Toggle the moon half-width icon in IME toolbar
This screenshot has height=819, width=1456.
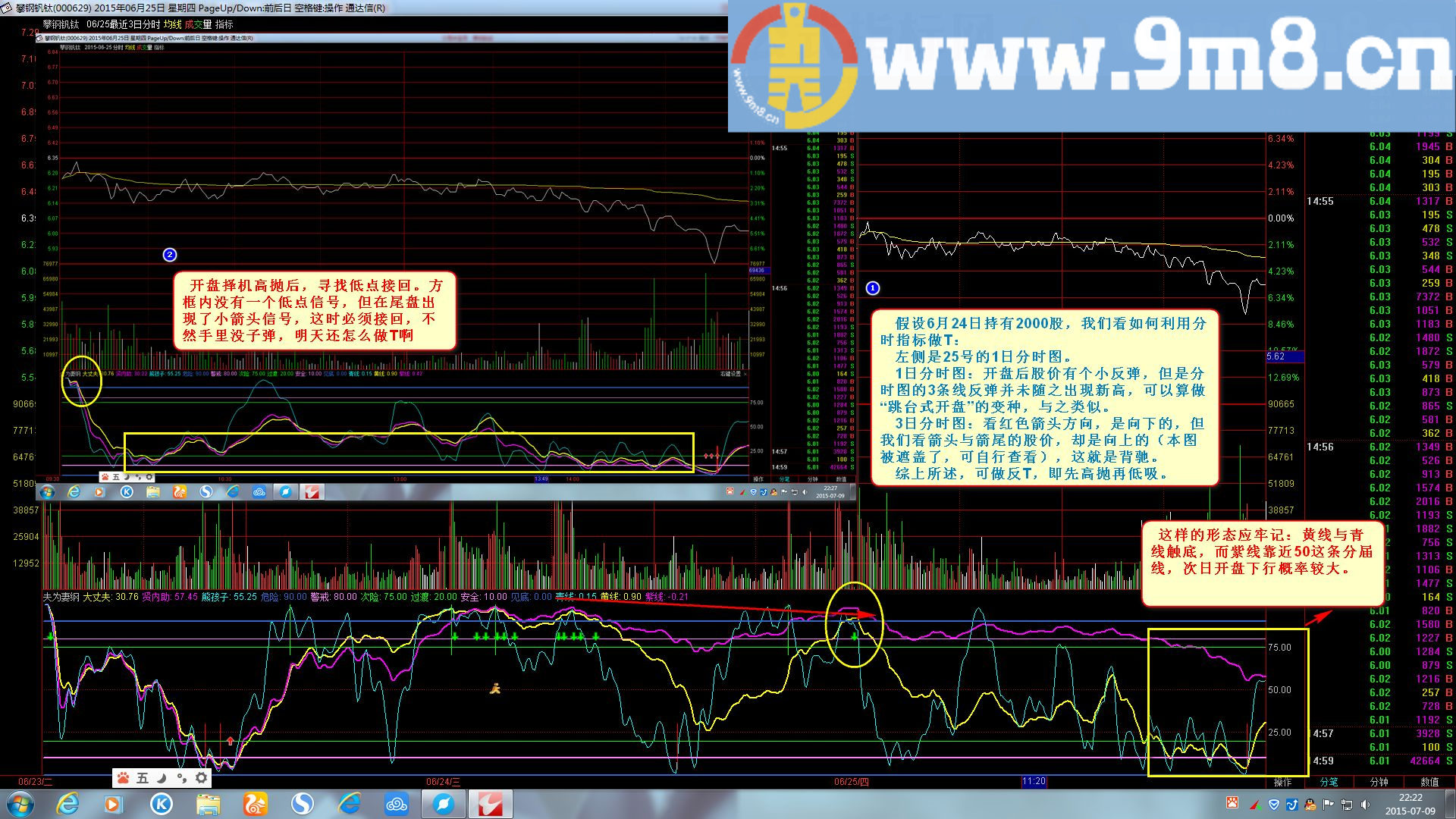[162, 778]
